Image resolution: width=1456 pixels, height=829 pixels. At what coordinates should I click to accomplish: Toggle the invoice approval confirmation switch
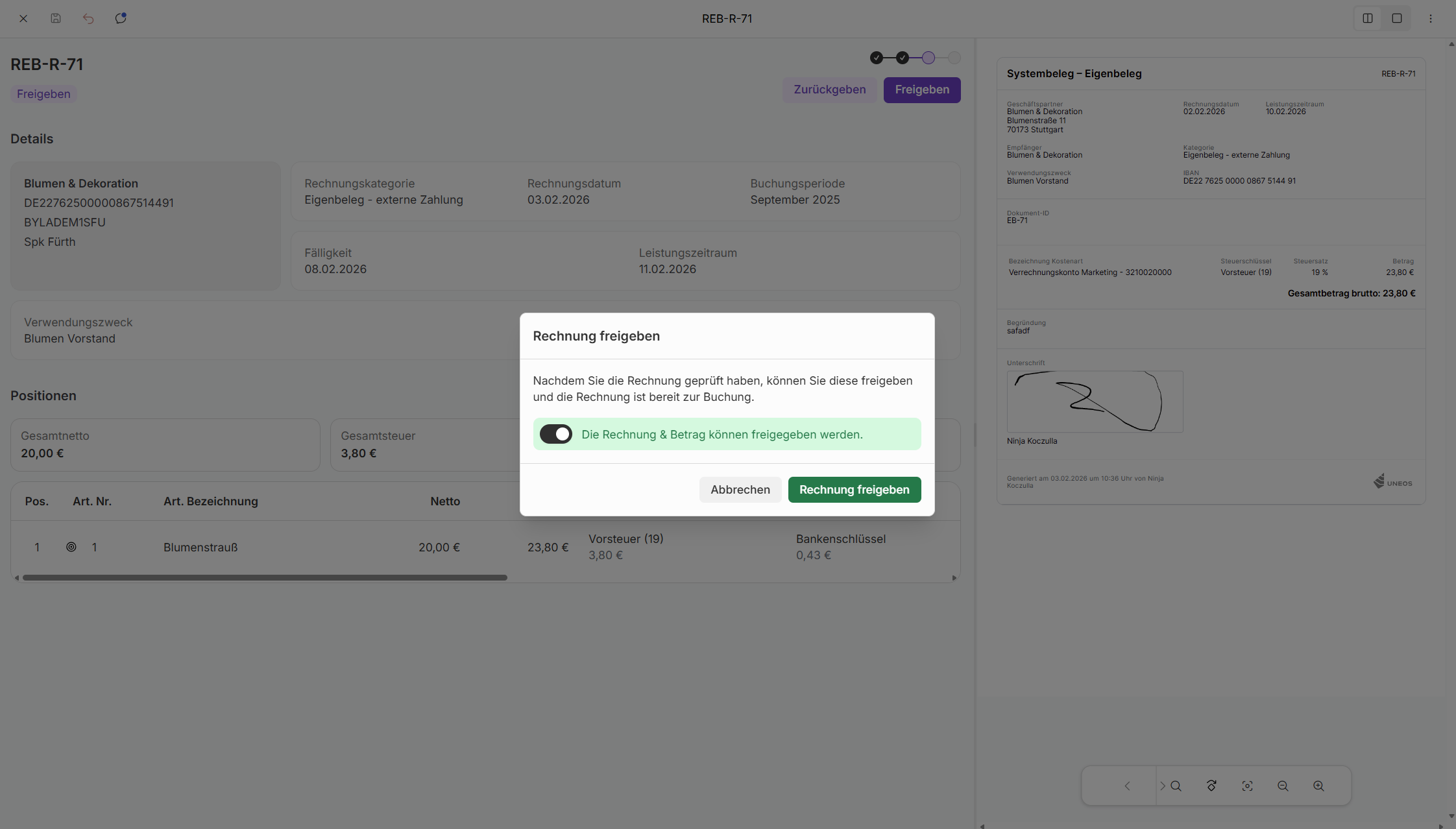[x=556, y=434]
